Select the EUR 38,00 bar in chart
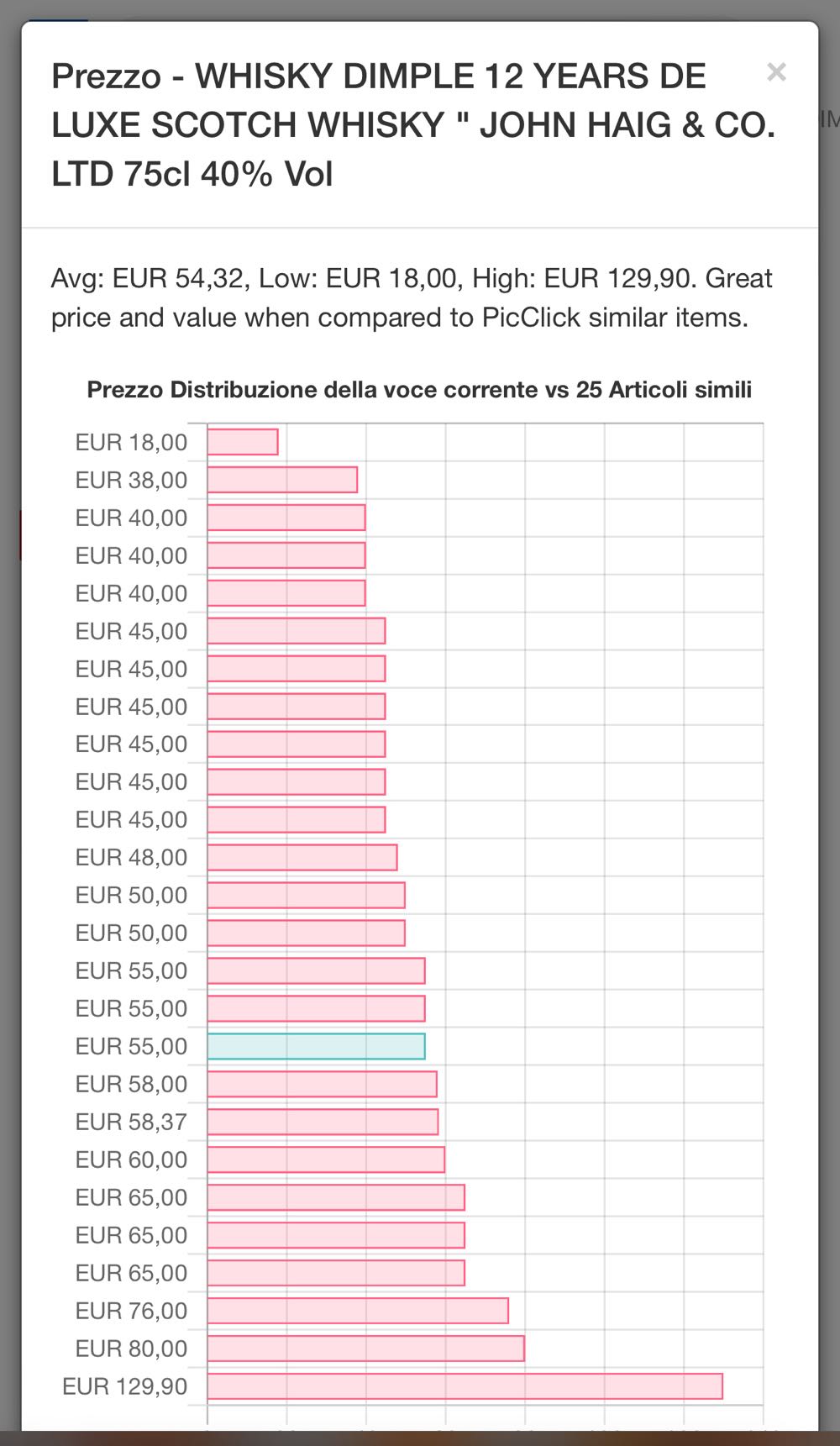Viewport: 840px width, 1446px height. 282,480
